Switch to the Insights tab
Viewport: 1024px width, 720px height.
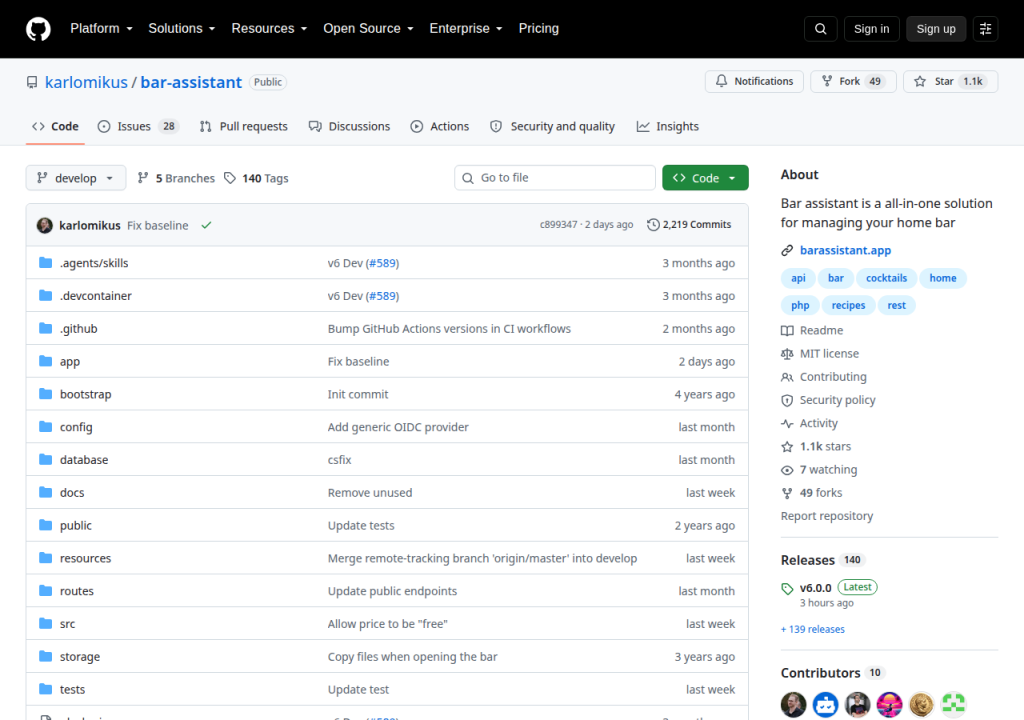click(667, 126)
